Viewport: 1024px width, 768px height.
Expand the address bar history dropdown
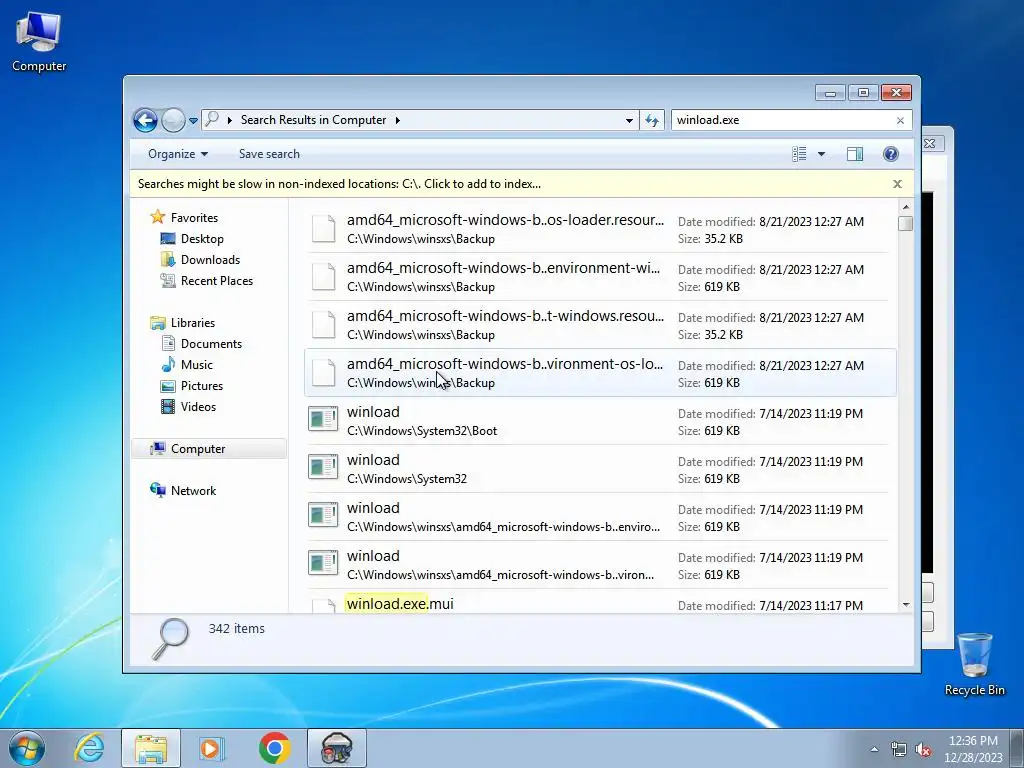tap(629, 120)
